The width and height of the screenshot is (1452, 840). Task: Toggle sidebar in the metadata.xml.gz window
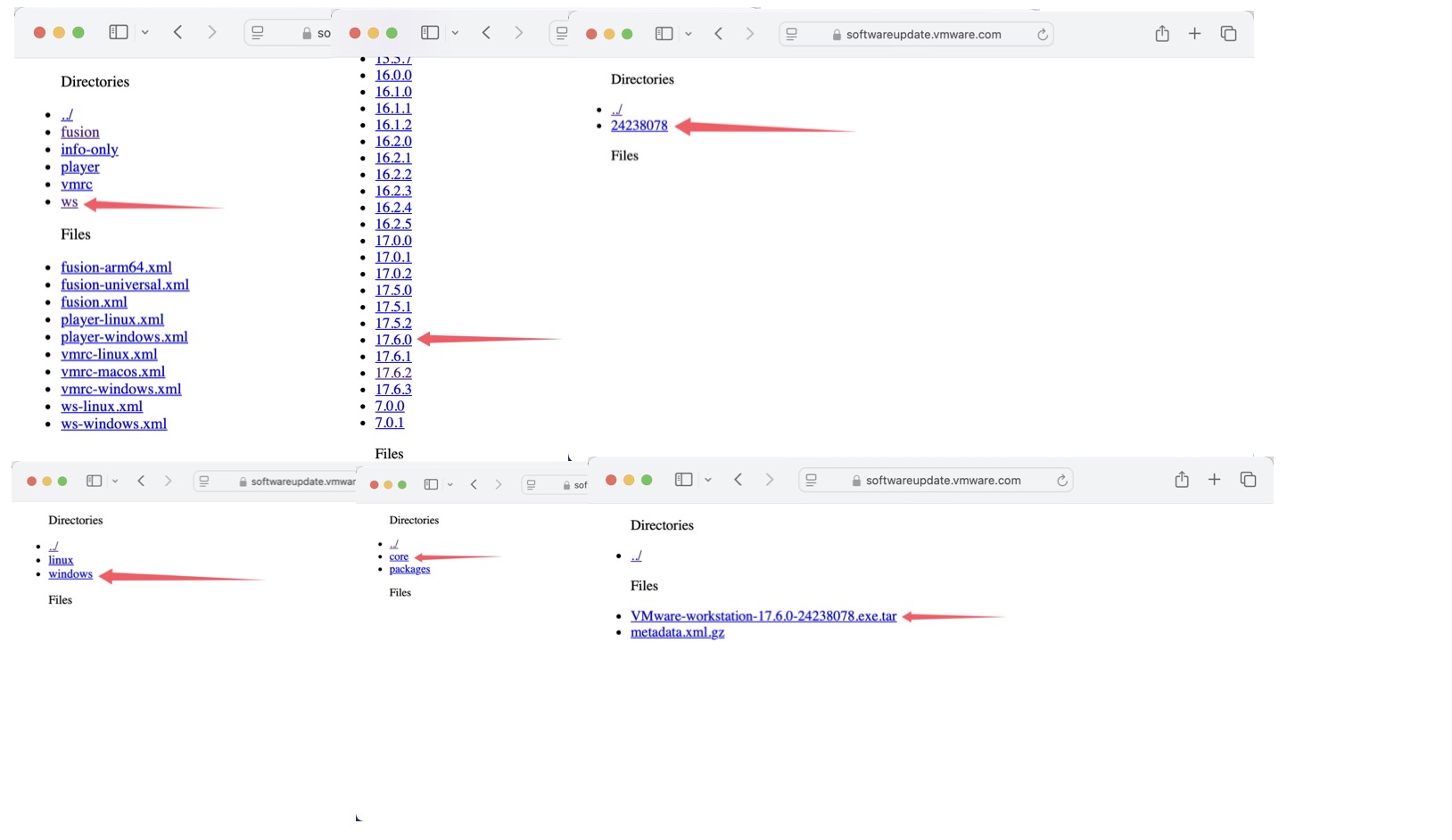tap(683, 480)
